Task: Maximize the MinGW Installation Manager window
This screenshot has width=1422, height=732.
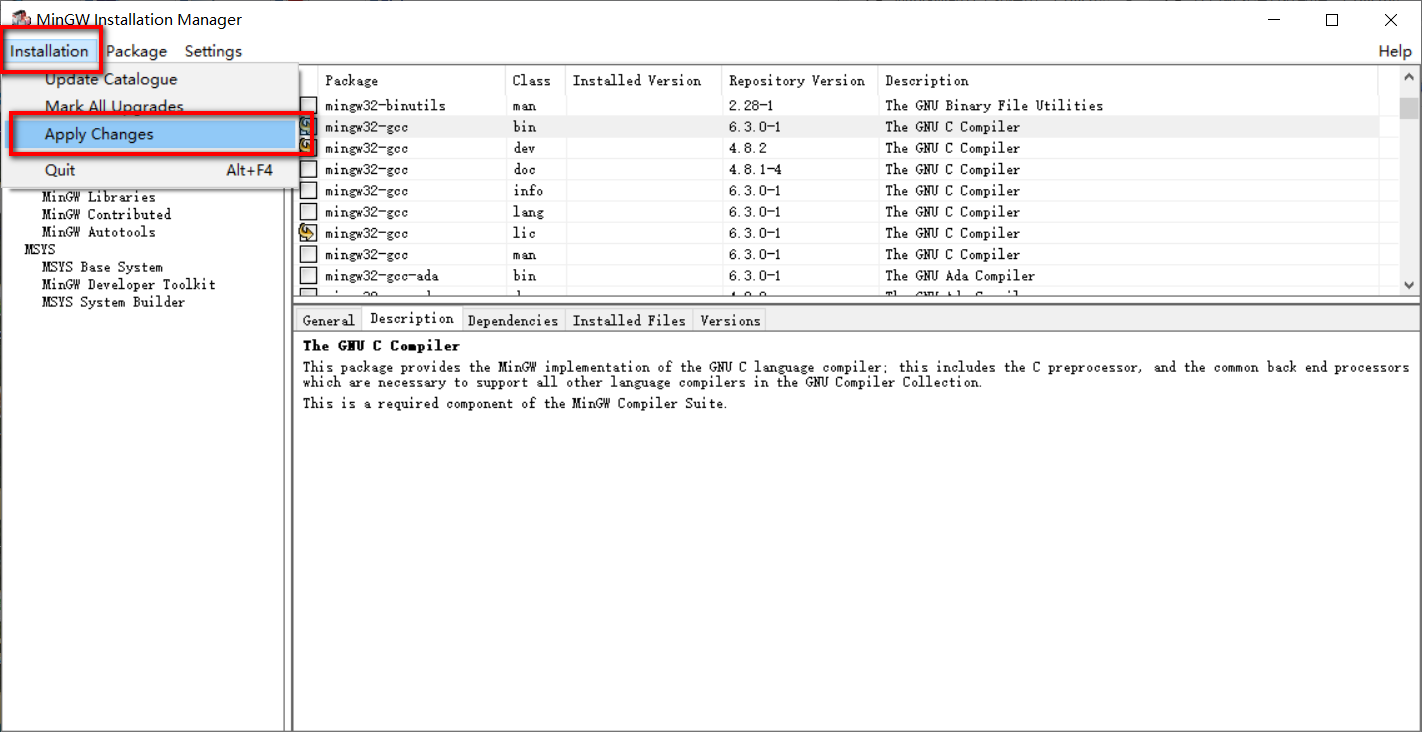Action: click(x=1332, y=20)
